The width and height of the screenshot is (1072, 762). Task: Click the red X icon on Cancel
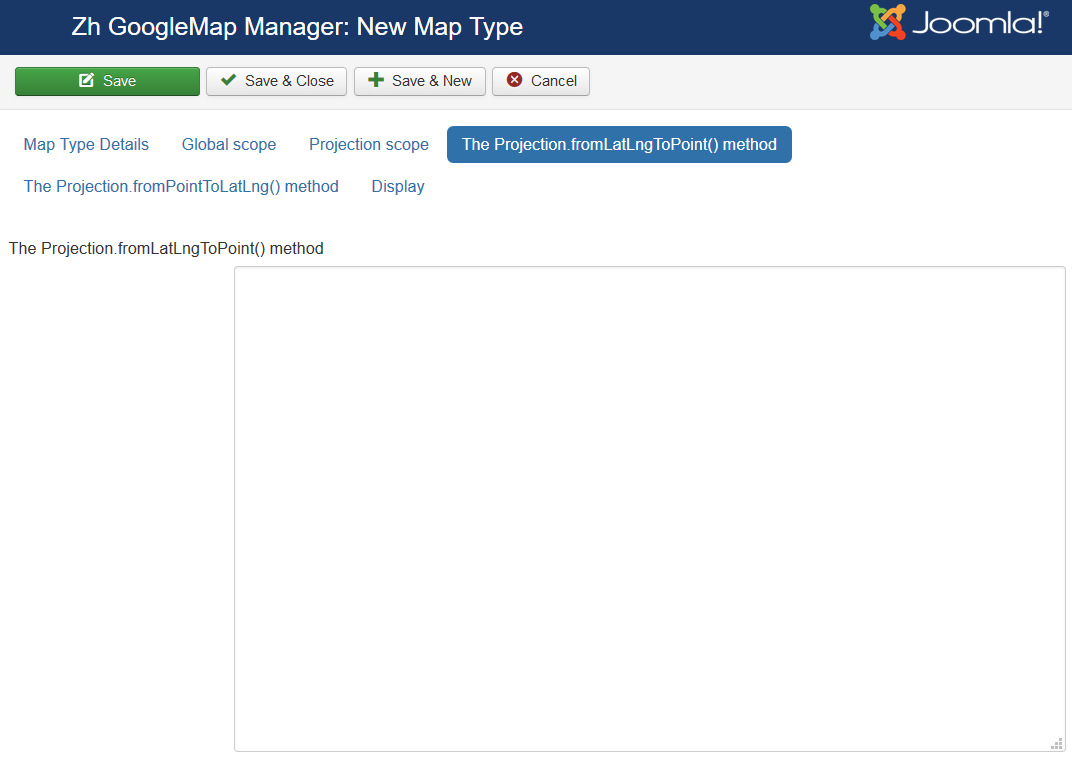[x=515, y=81]
